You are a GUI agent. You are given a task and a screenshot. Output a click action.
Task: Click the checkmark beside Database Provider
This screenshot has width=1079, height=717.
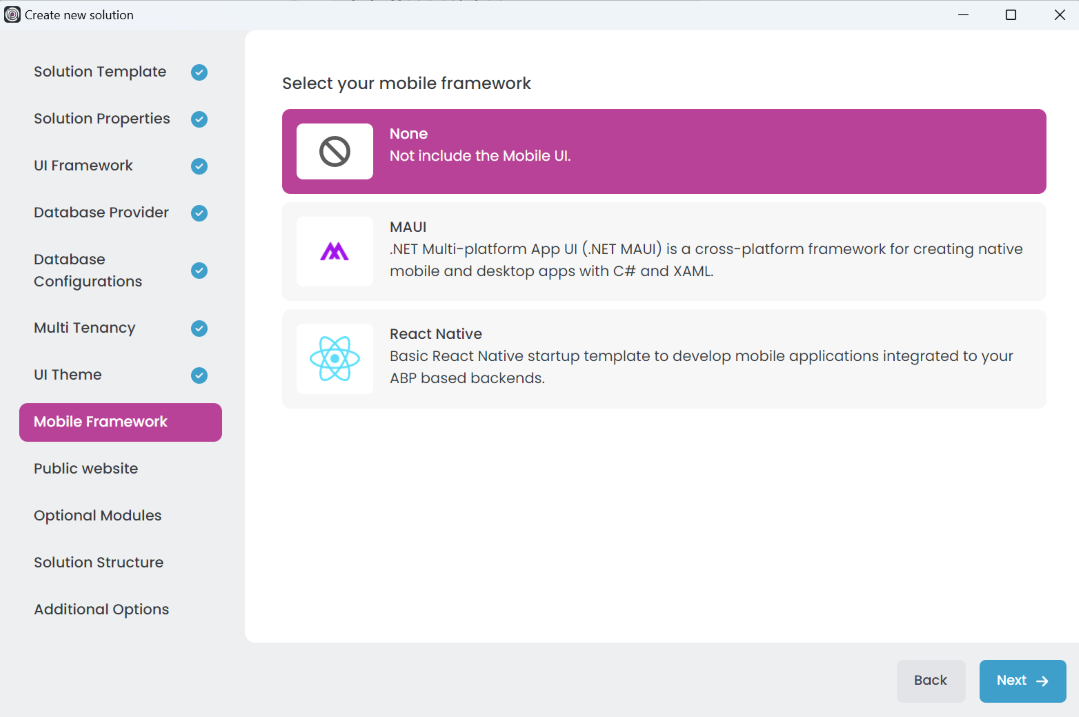(199, 212)
